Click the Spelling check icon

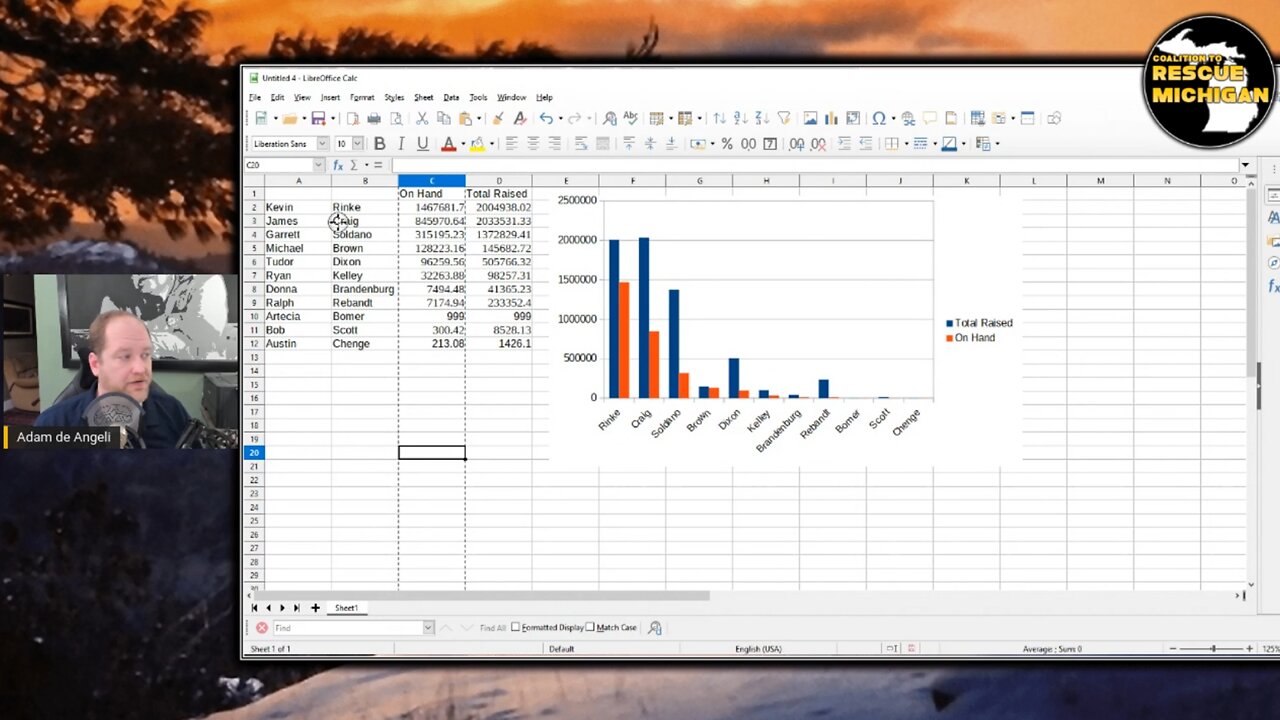click(x=632, y=119)
